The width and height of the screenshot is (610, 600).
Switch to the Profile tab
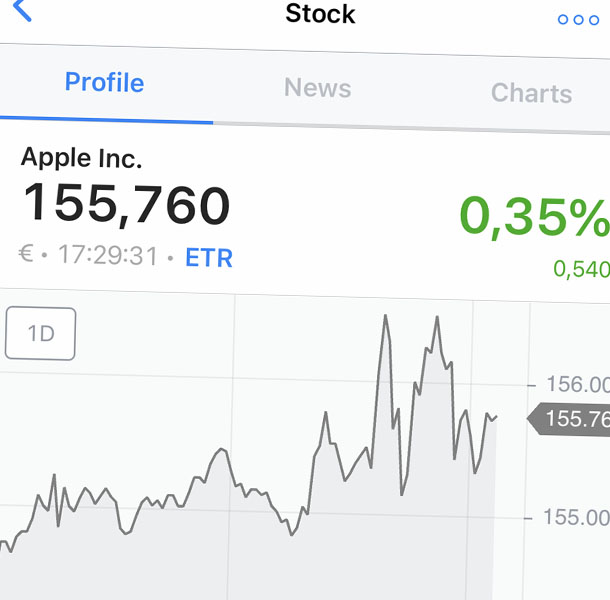point(104,82)
